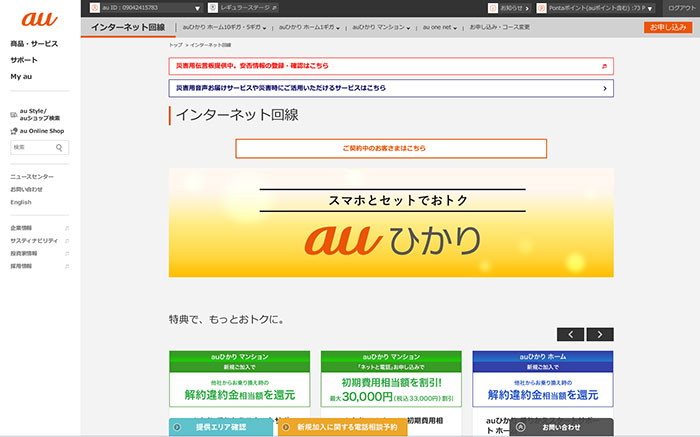Open サポート sidebar menu

(24, 60)
